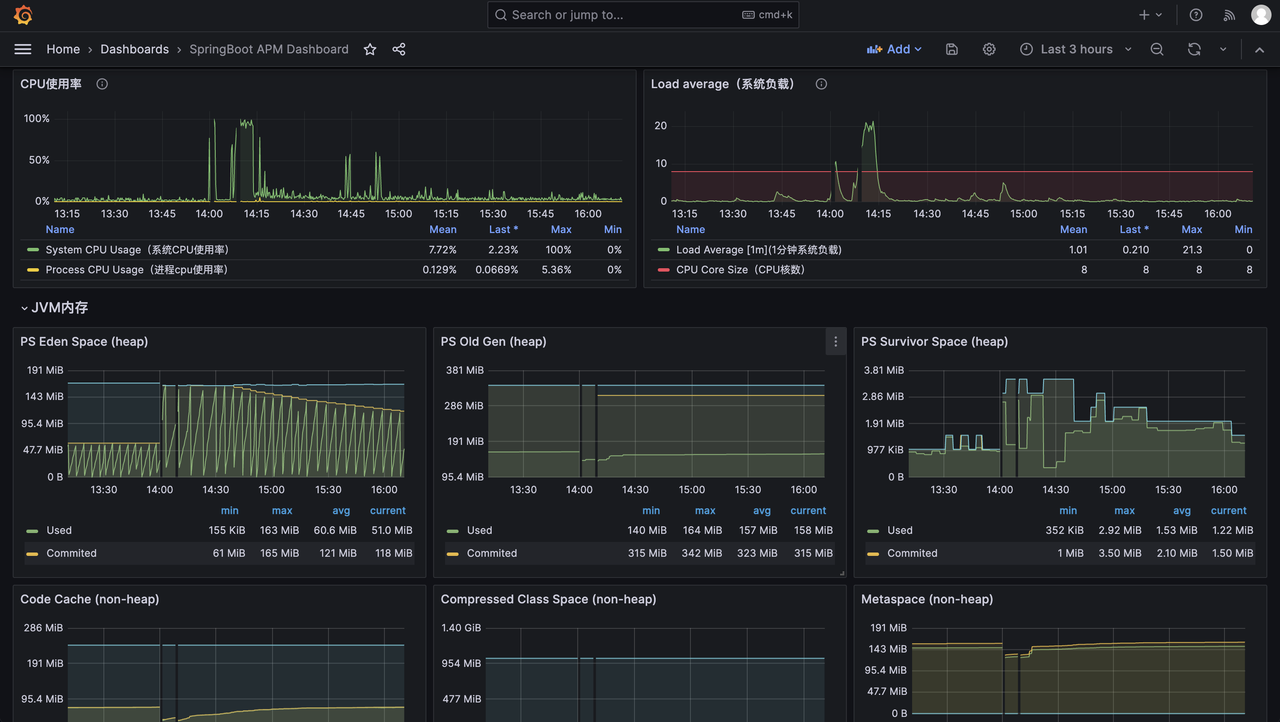Open the help question mark icon

click(1196, 15)
